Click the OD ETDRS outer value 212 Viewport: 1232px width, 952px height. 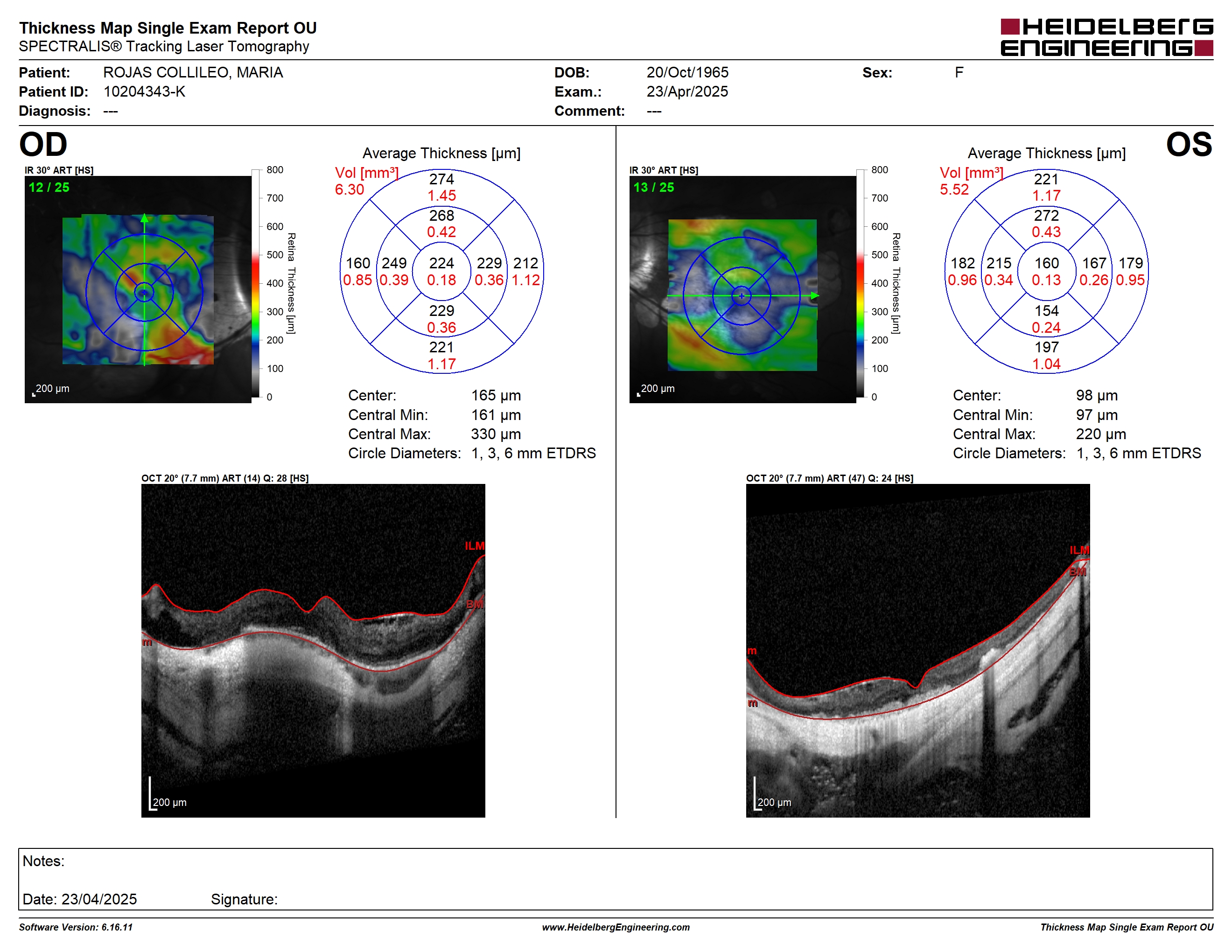[x=526, y=263]
